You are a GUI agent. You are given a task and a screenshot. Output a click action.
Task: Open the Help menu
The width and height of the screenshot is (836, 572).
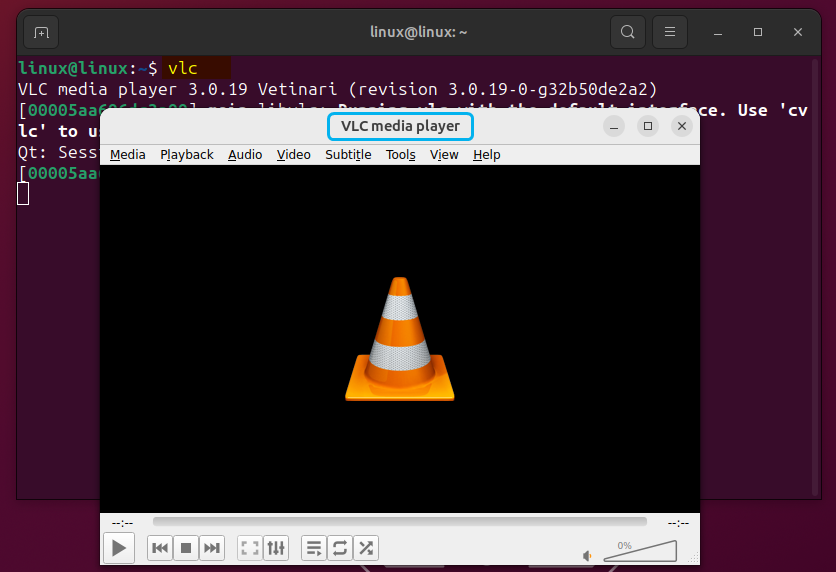click(x=486, y=155)
